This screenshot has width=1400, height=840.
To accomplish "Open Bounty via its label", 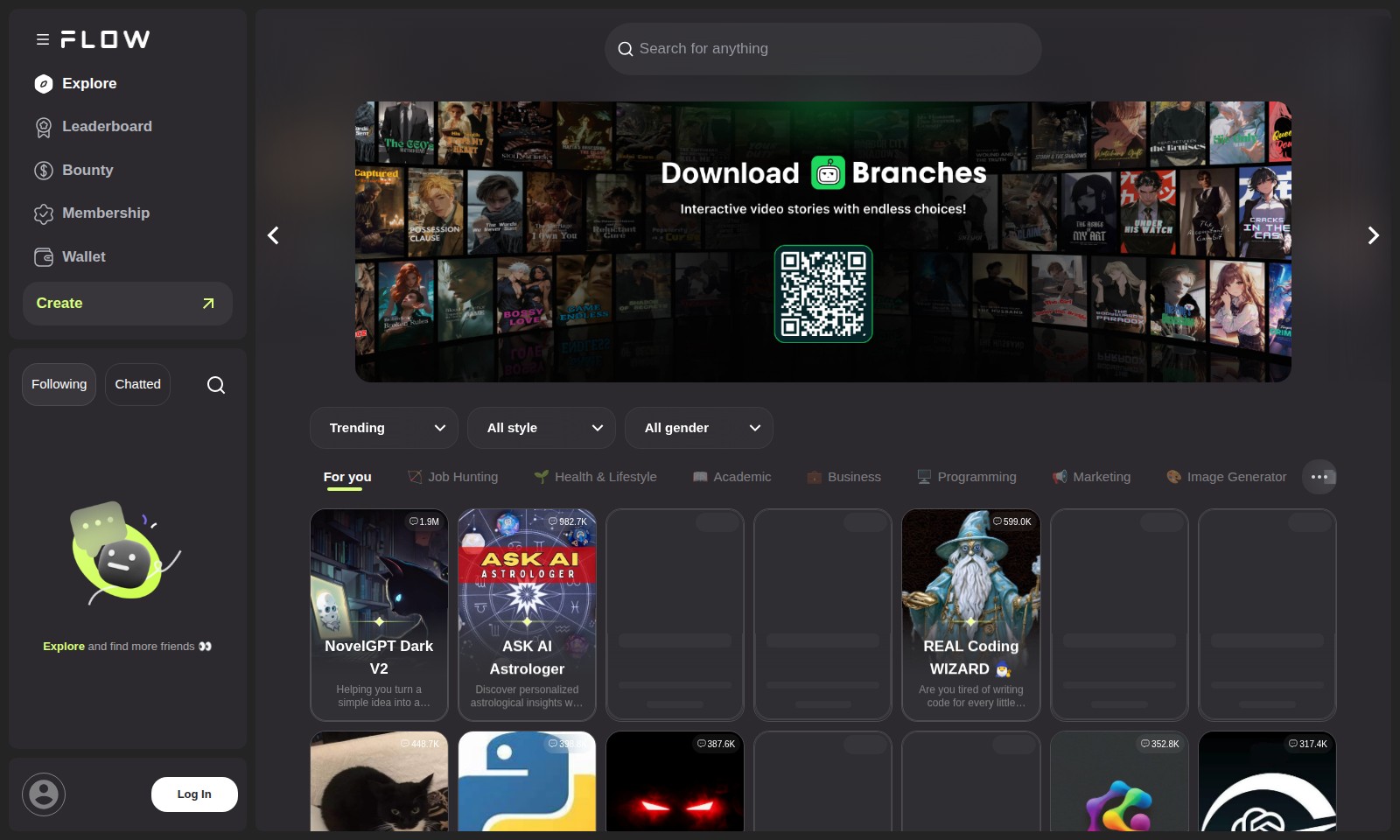I will click(x=87, y=171).
